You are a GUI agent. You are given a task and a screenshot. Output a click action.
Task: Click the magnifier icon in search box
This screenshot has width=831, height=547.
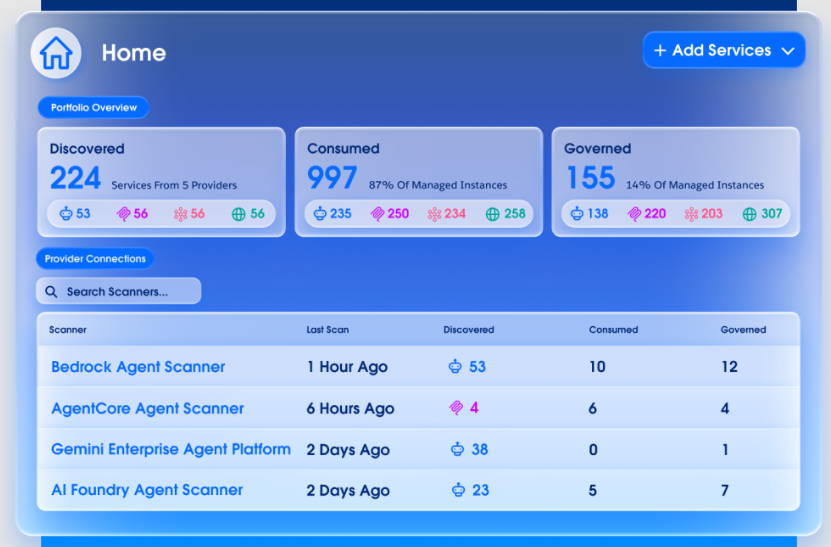coord(51,292)
